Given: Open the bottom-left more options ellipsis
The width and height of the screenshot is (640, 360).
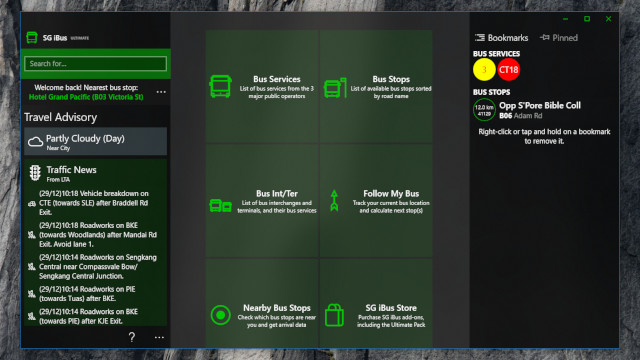Looking at the screenshot, I should 159,338.
